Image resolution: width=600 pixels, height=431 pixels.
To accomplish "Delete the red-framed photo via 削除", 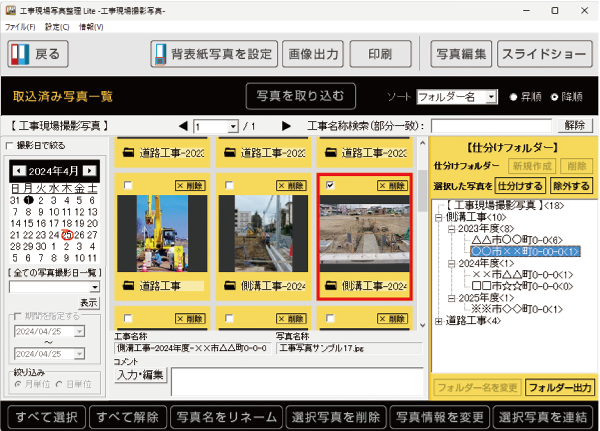I will click(x=392, y=186).
